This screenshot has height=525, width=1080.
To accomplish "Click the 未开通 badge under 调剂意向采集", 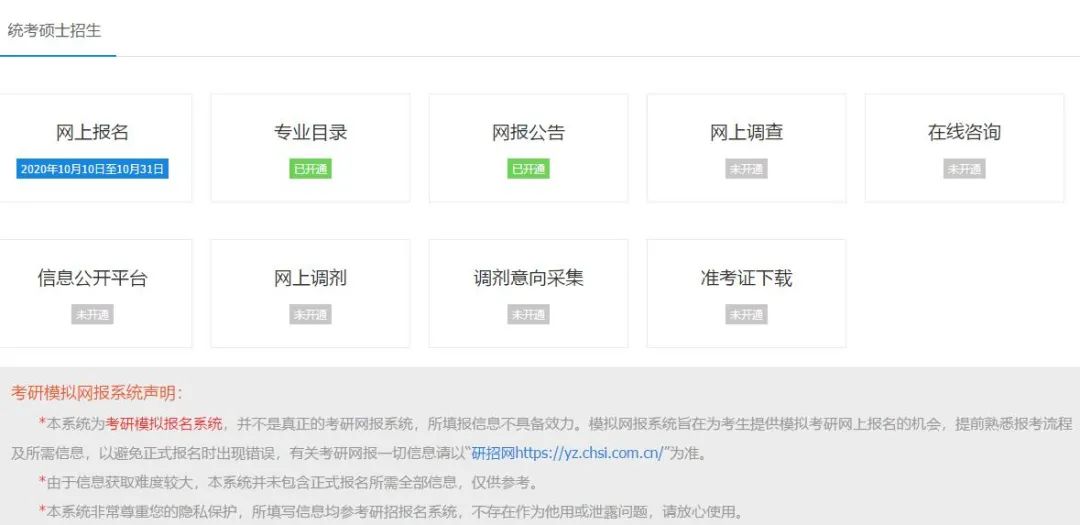I will pos(528,314).
